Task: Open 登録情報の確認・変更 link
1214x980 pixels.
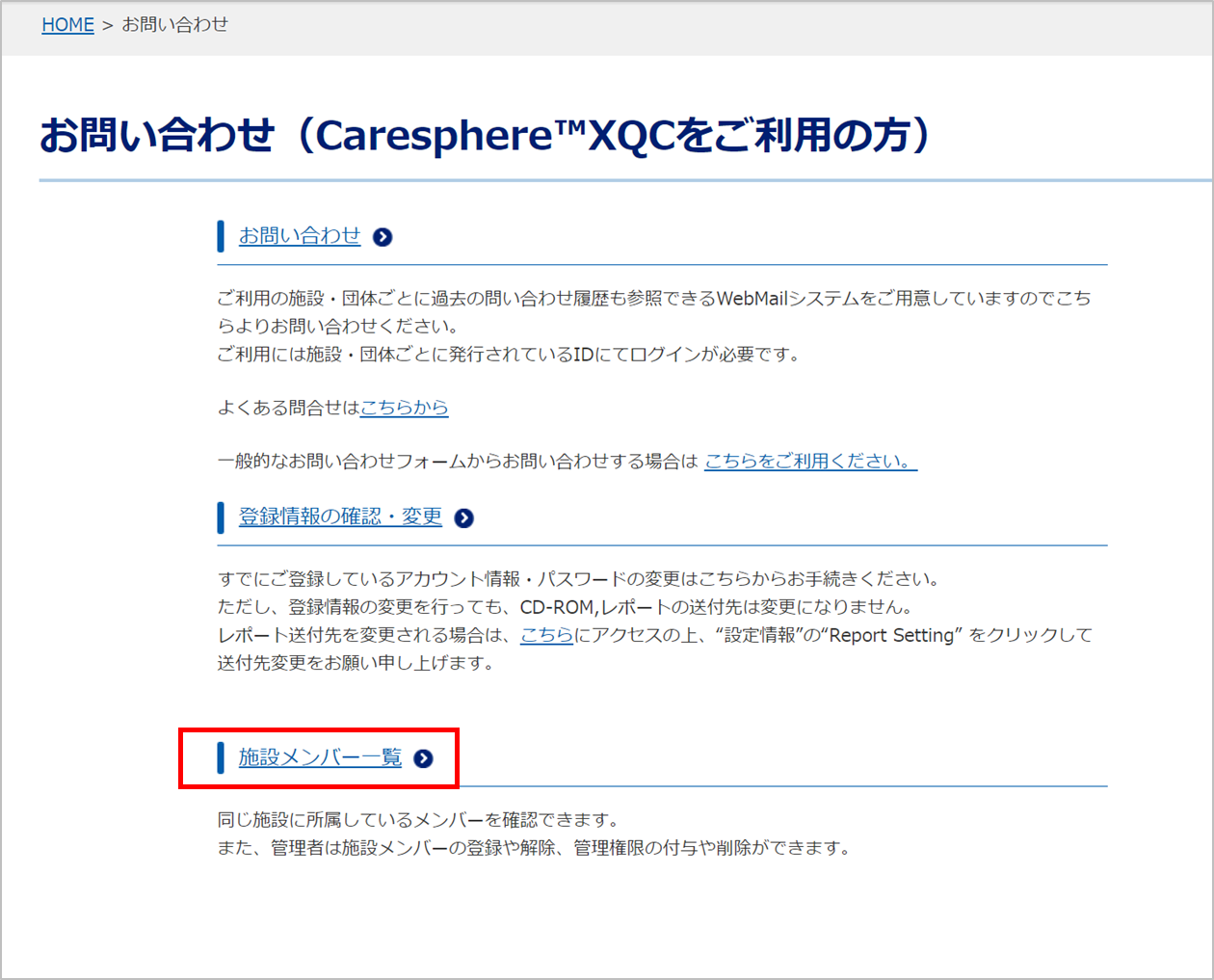Action: tap(340, 516)
